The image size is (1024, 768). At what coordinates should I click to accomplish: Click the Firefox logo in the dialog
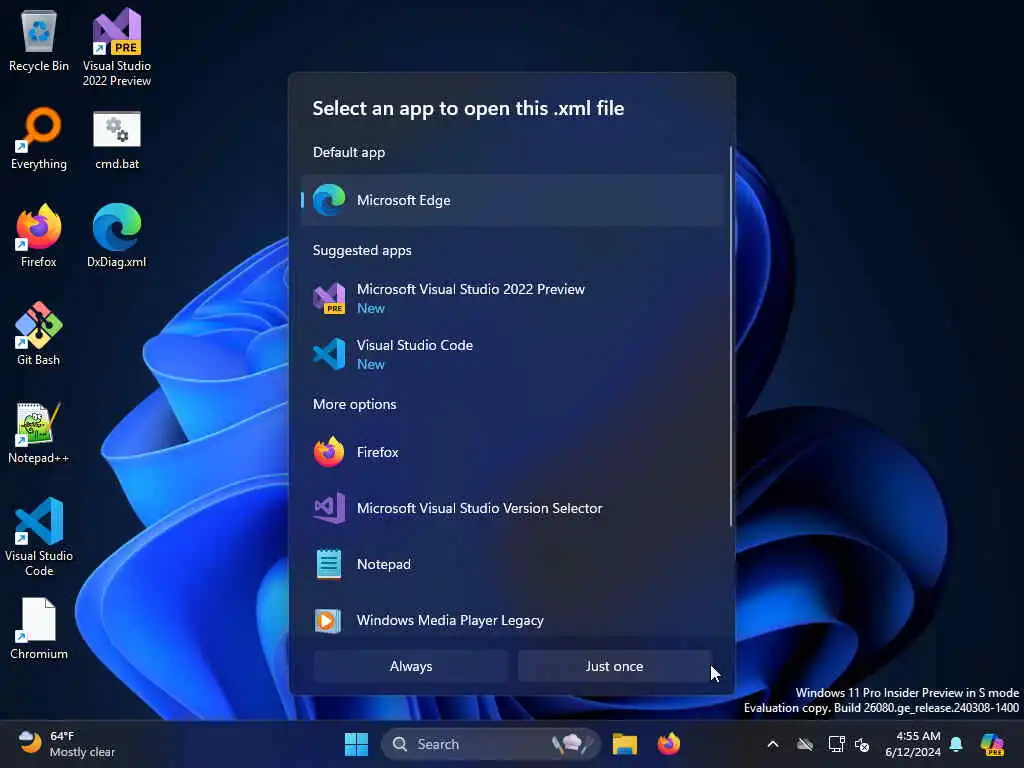click(329, 451)
